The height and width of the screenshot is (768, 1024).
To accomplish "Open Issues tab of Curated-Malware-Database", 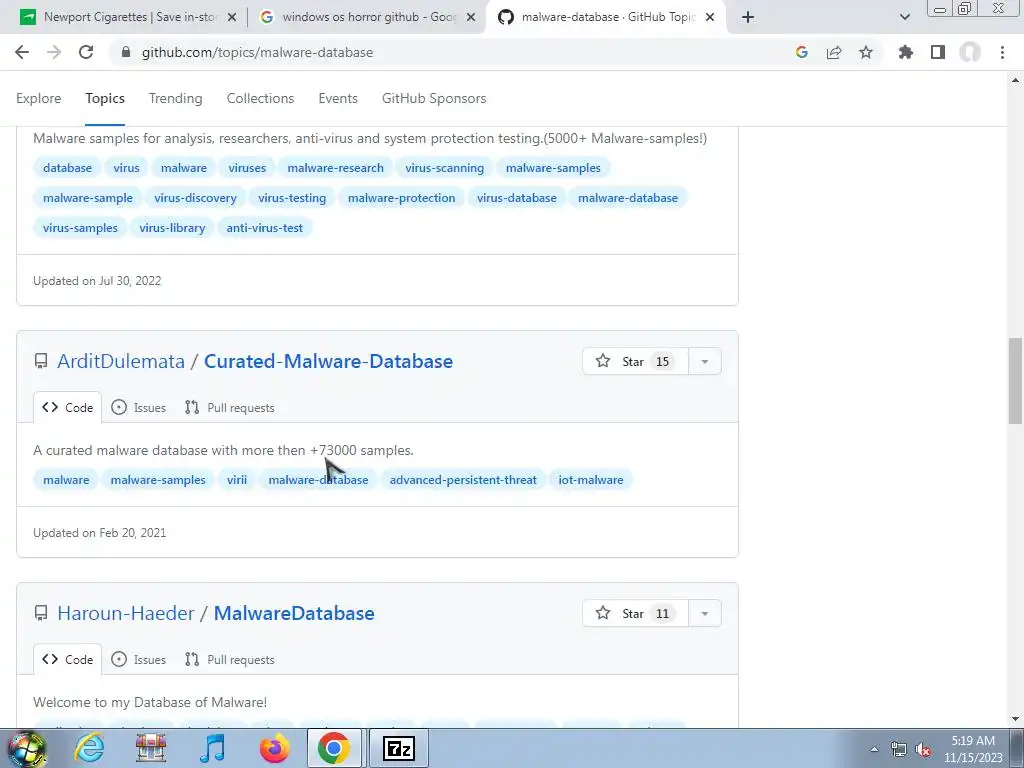I will (138, 408).
